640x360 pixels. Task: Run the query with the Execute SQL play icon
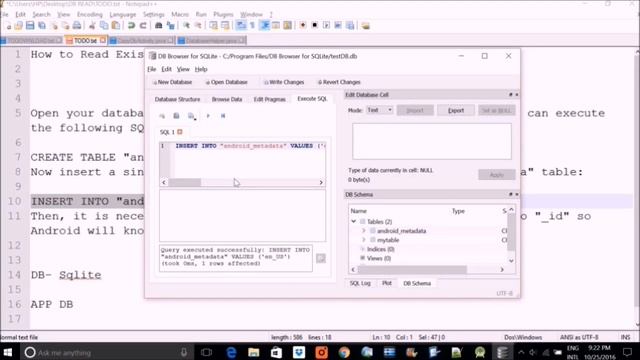208,116
